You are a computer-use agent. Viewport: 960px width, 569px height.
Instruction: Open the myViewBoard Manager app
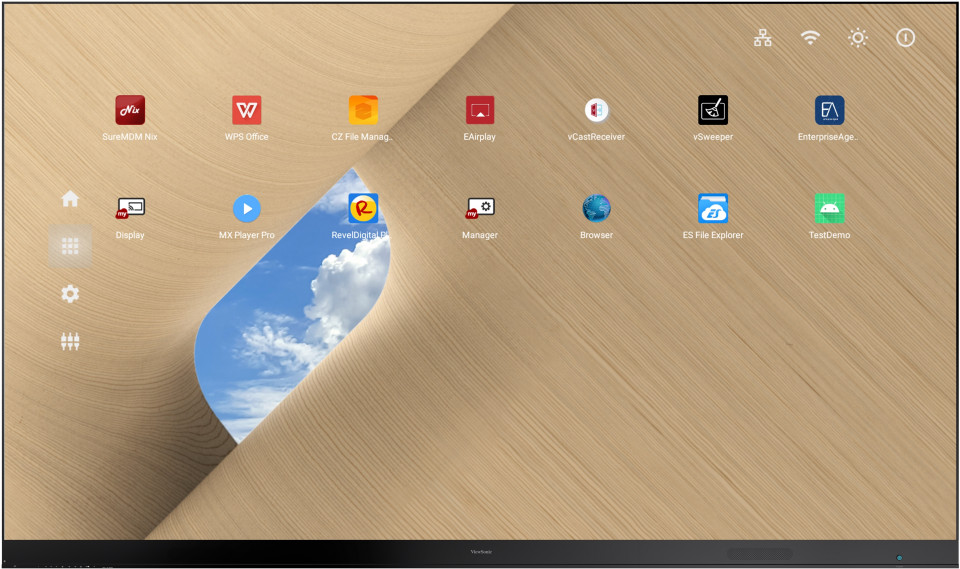[x=480, y=208]
